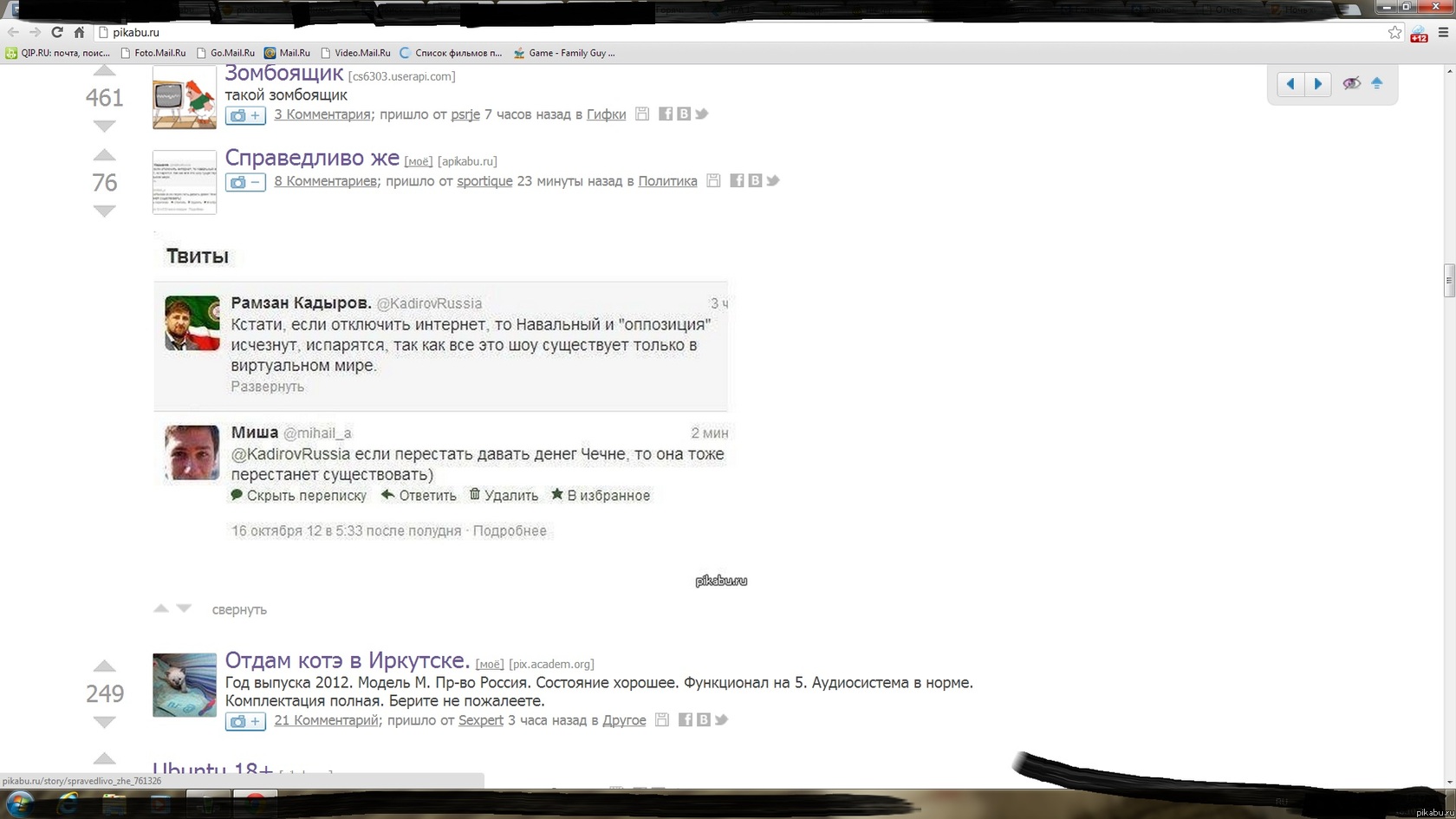
Task: Expand Зомбоящик image with camera plus button
Action: (x=245, y=115)
